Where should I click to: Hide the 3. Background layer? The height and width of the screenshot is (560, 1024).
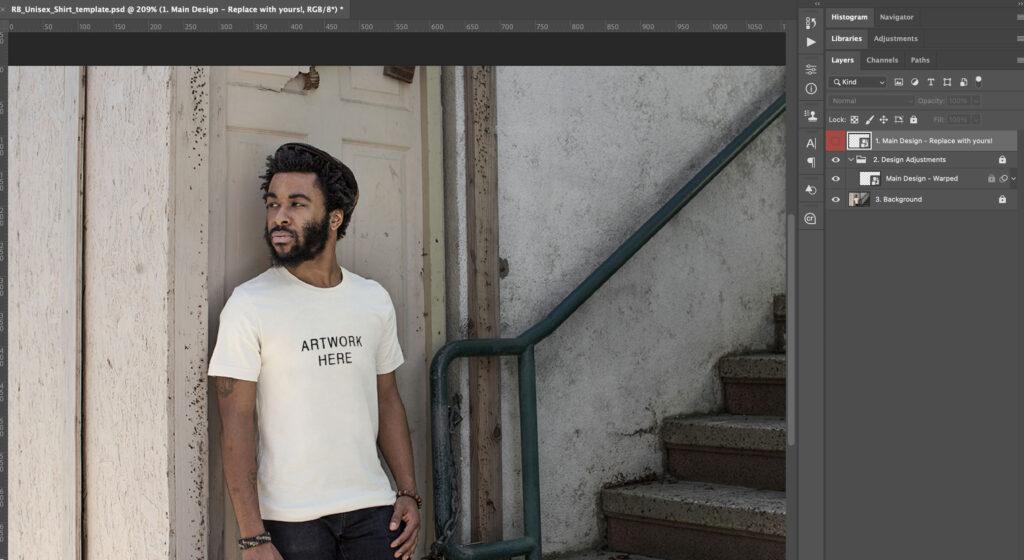coord(836,199)
